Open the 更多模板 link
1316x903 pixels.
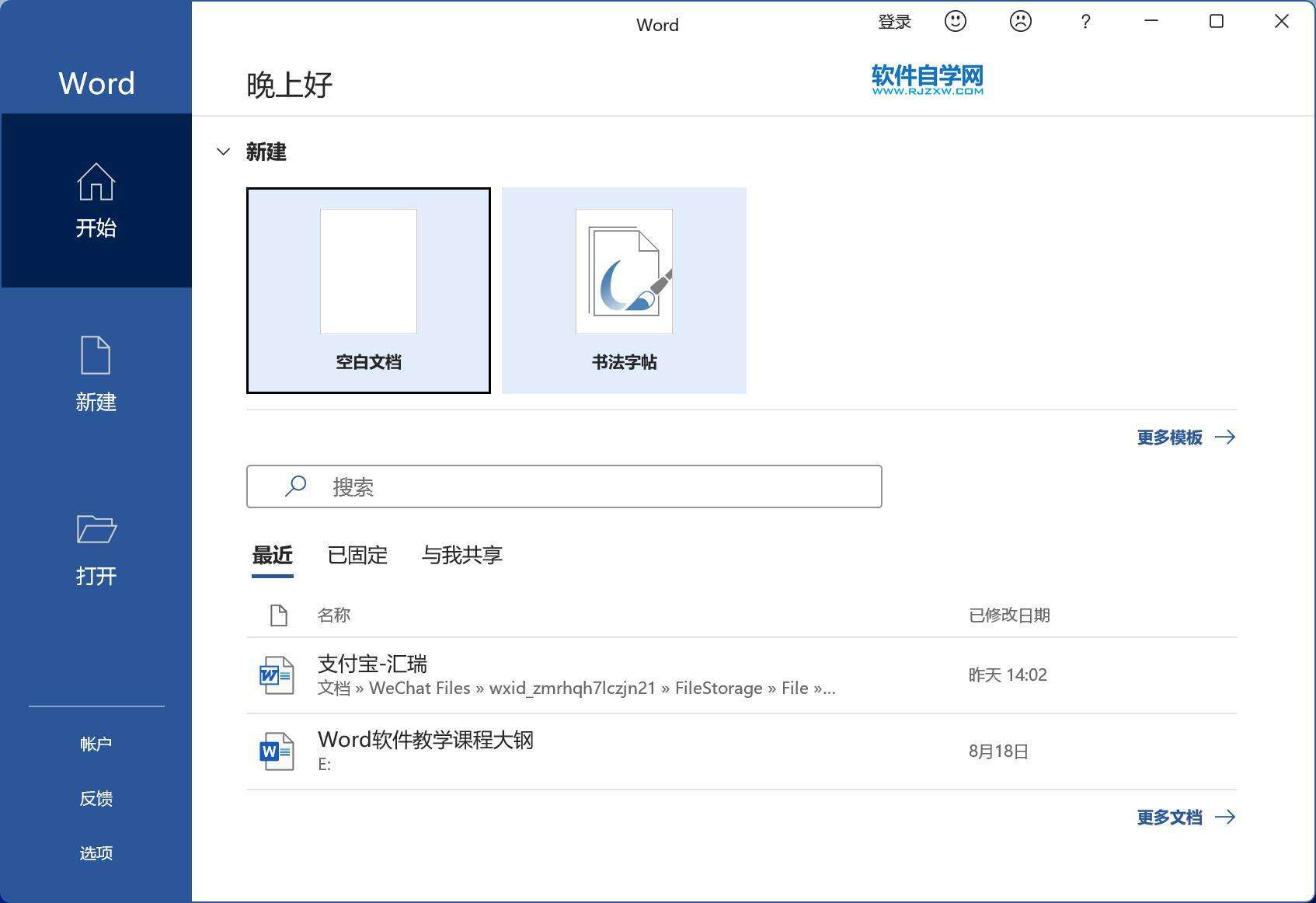1170,438
